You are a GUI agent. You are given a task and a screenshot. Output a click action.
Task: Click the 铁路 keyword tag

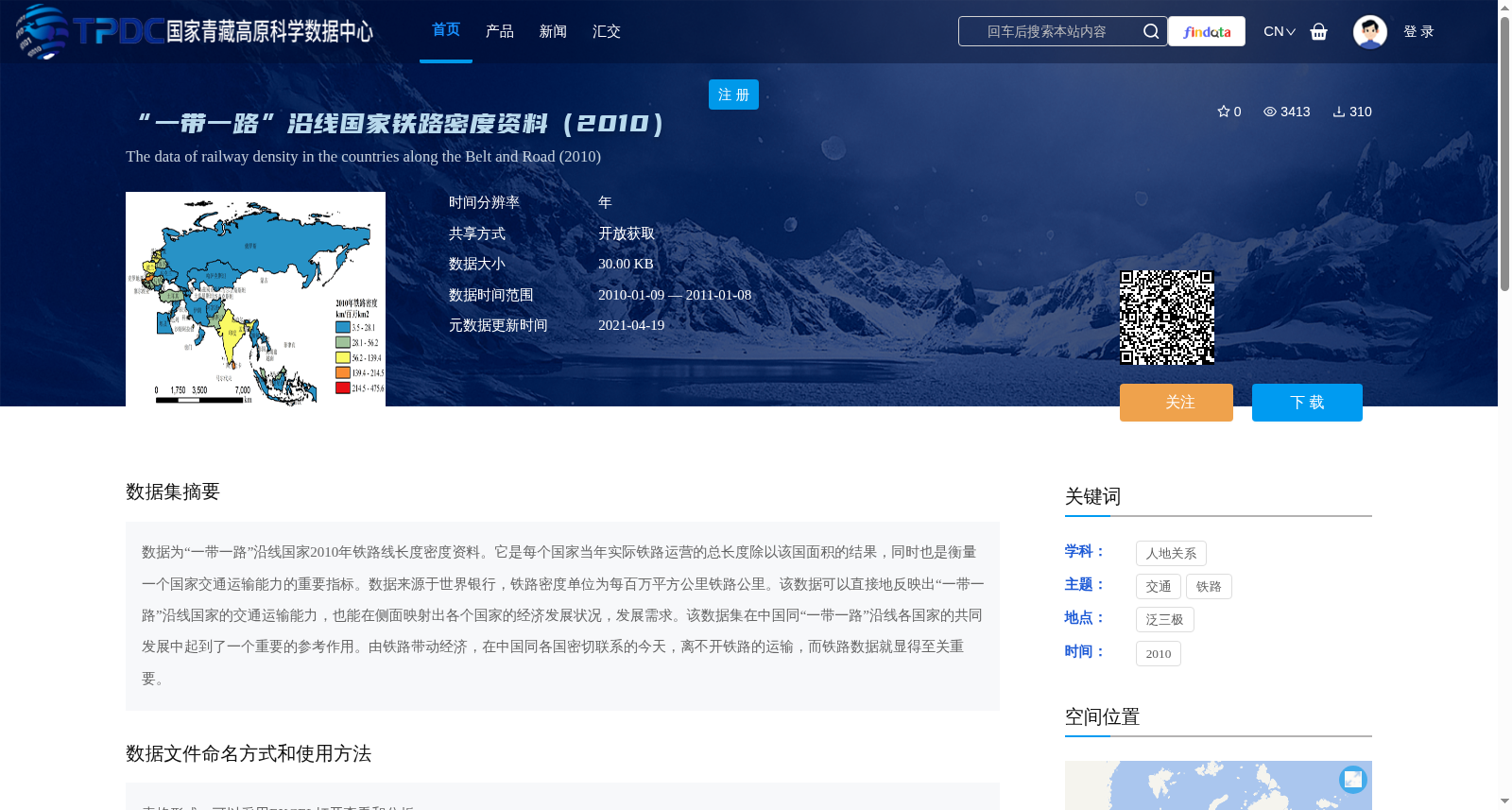pyautogui.click(x=1209, y=586)
